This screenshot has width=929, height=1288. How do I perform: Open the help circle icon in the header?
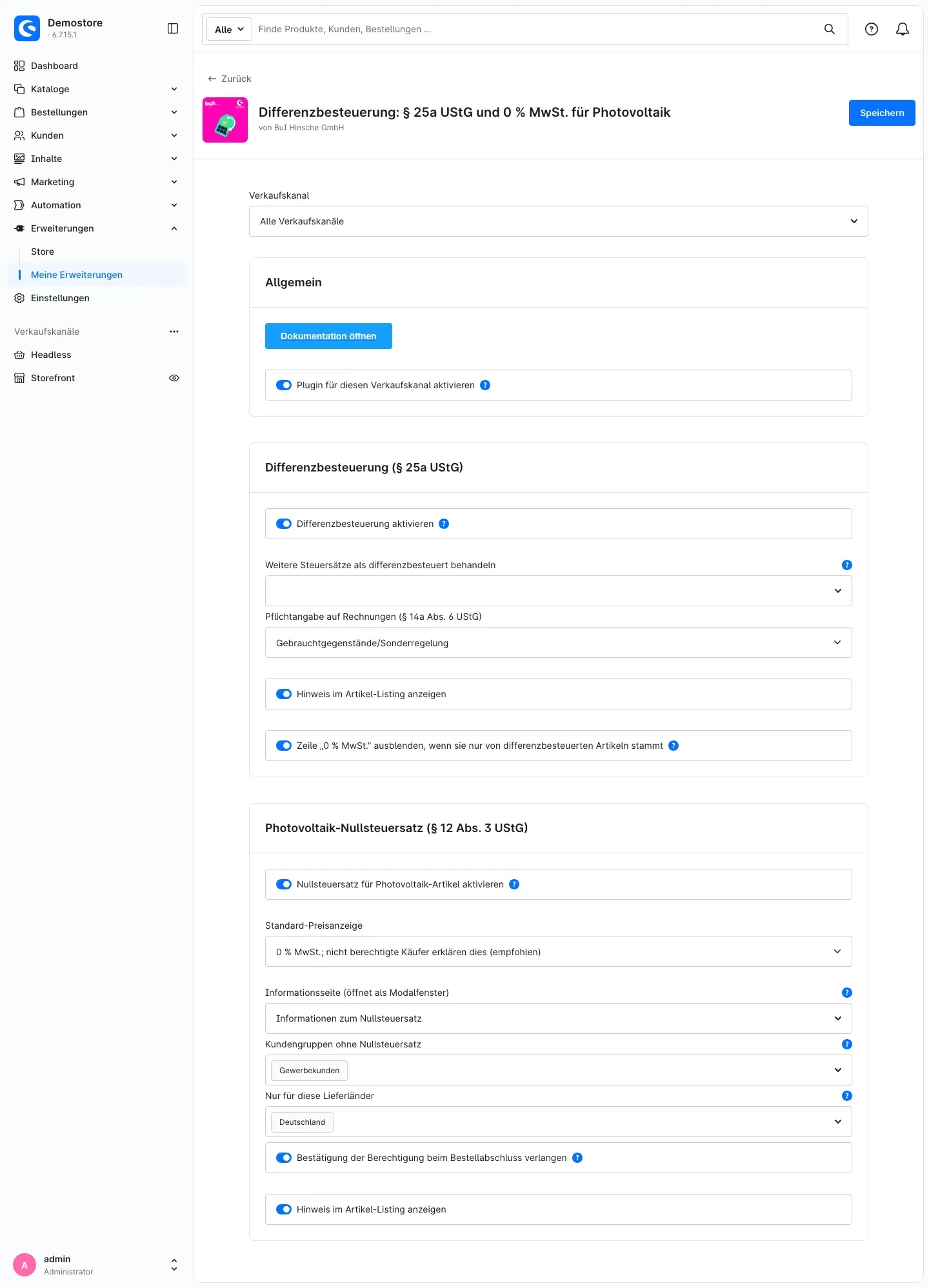872,29
